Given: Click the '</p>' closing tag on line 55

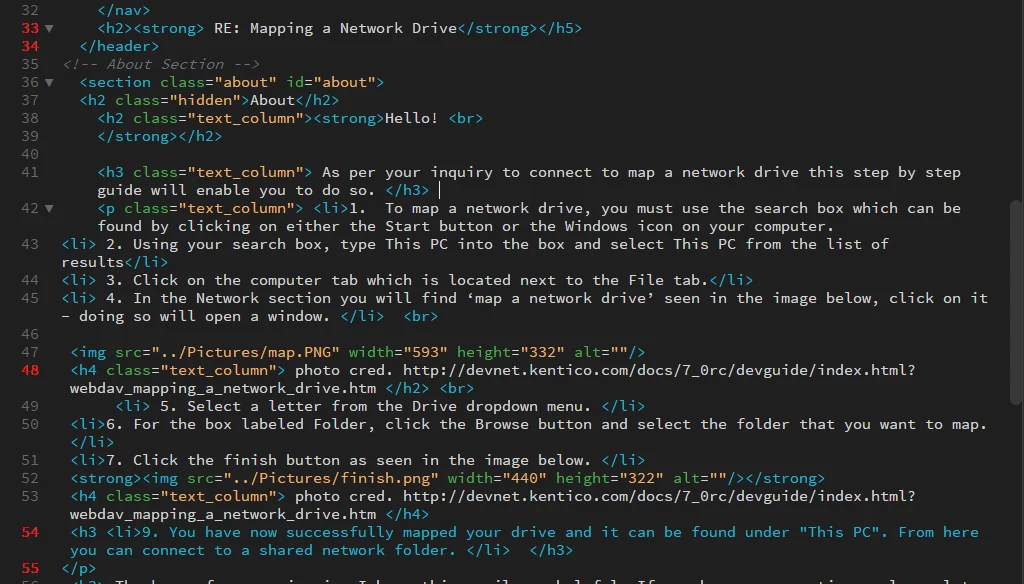Looking at the screenshot, I should (79, 568).
